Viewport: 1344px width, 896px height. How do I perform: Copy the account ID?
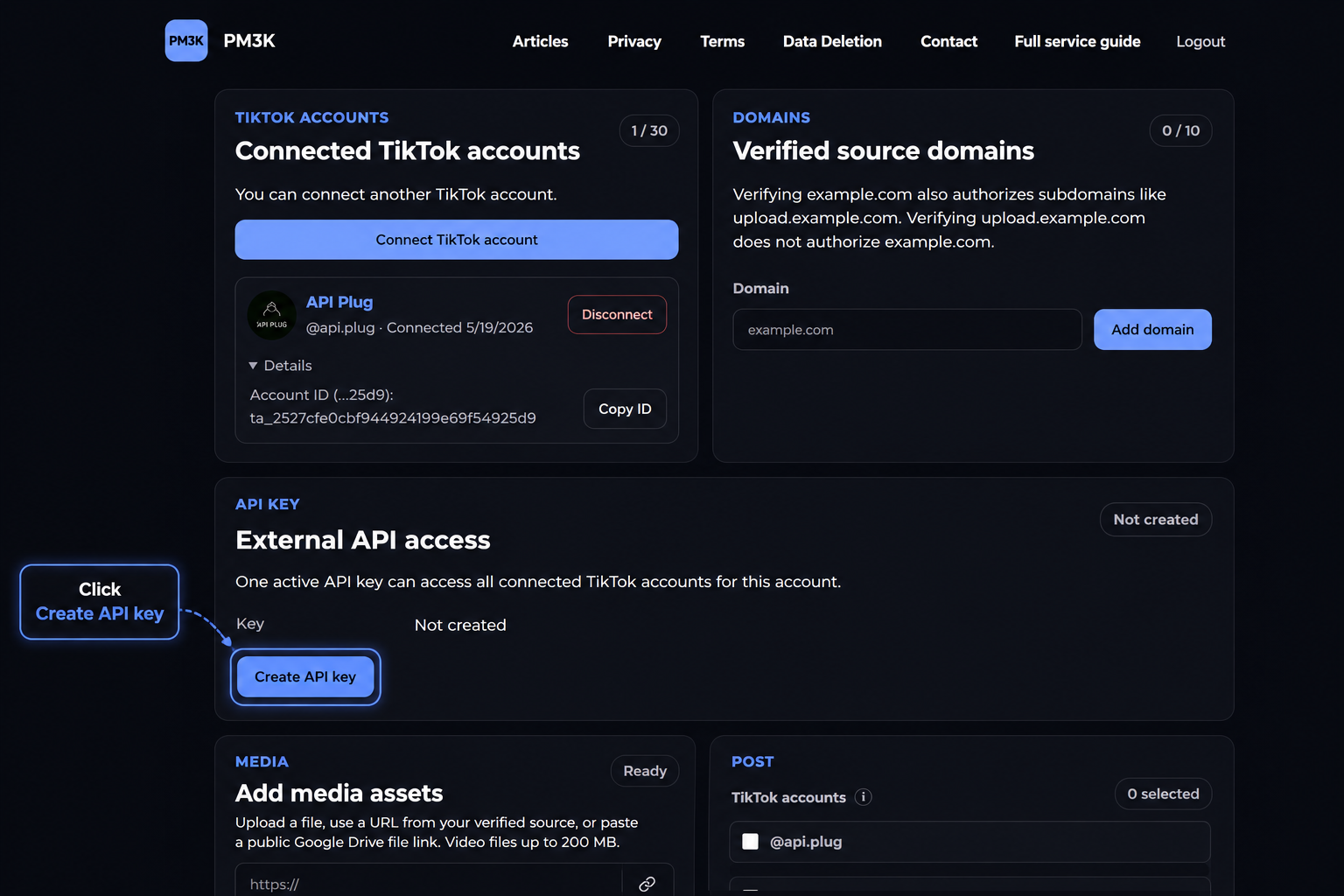(625, 409)
